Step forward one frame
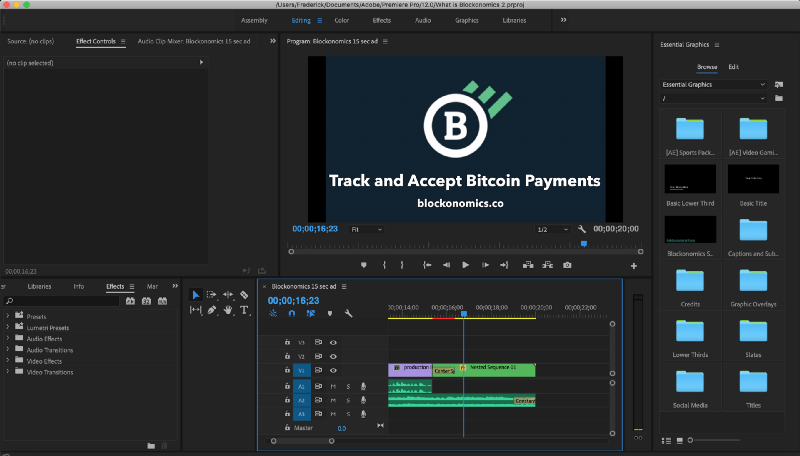800x456 pixels. click(x=485, y=265)
